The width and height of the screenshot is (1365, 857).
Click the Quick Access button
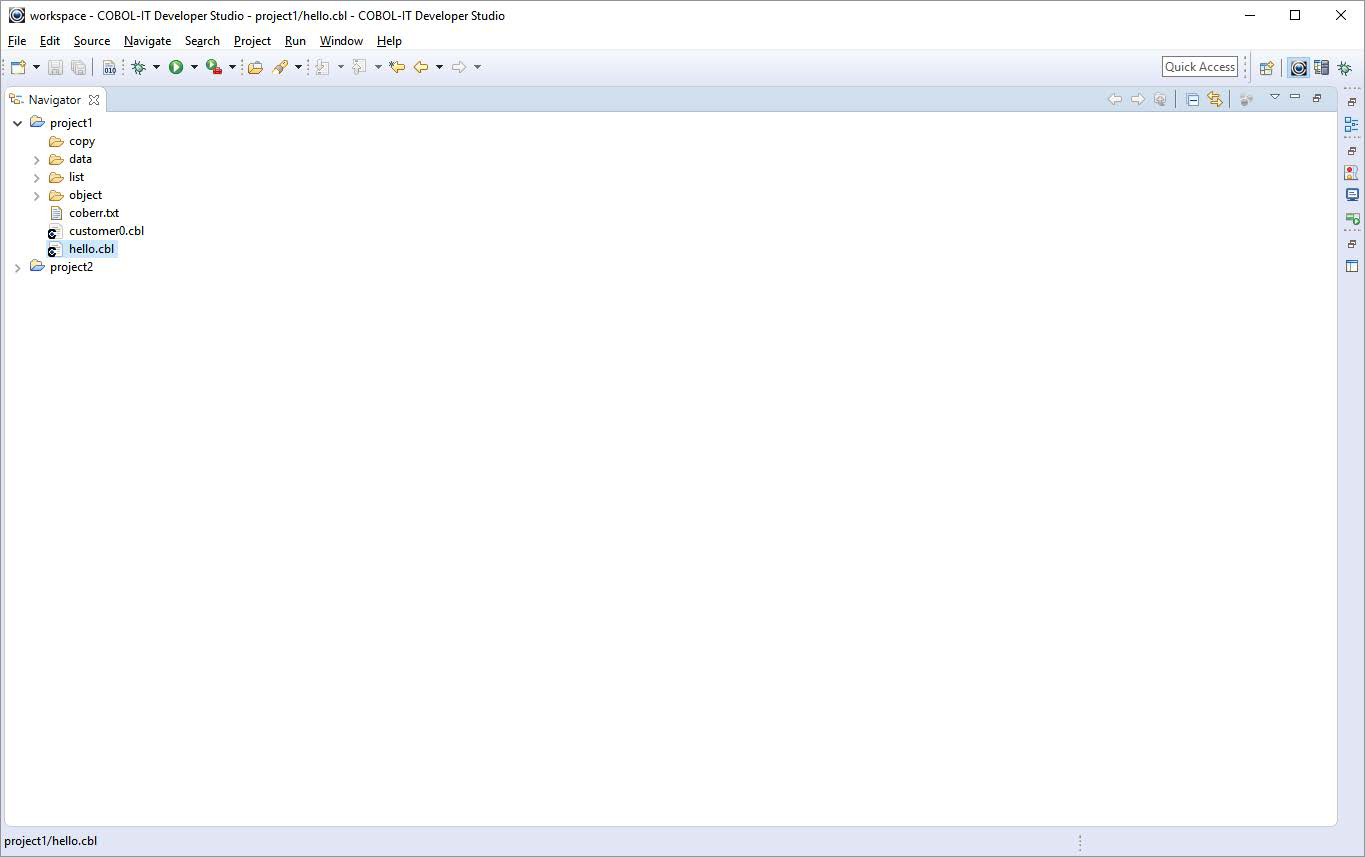coord(1199,66)
